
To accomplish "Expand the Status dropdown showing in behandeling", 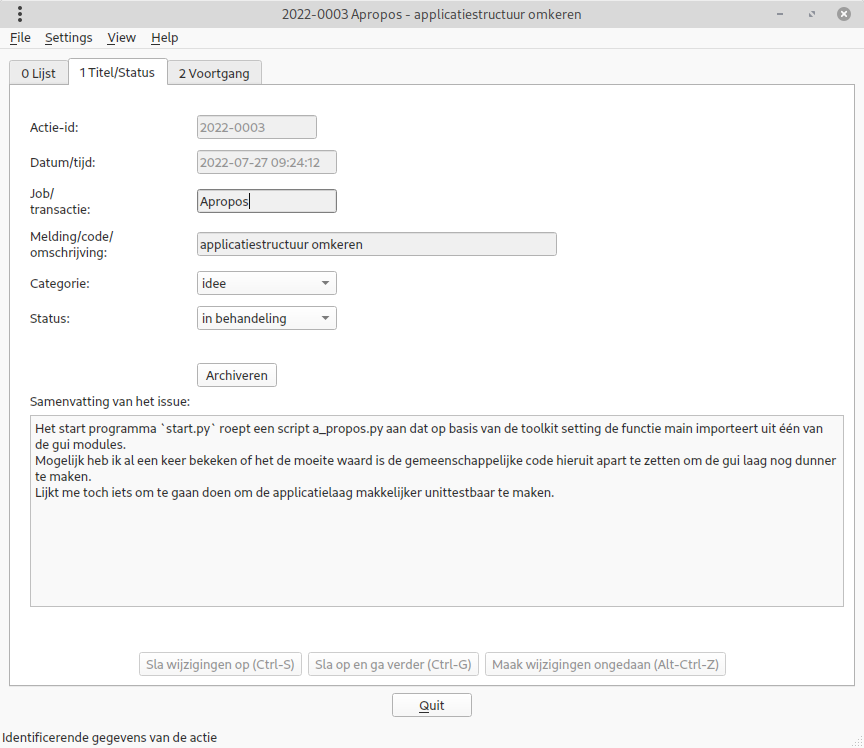I will click(x=266, y=319).
